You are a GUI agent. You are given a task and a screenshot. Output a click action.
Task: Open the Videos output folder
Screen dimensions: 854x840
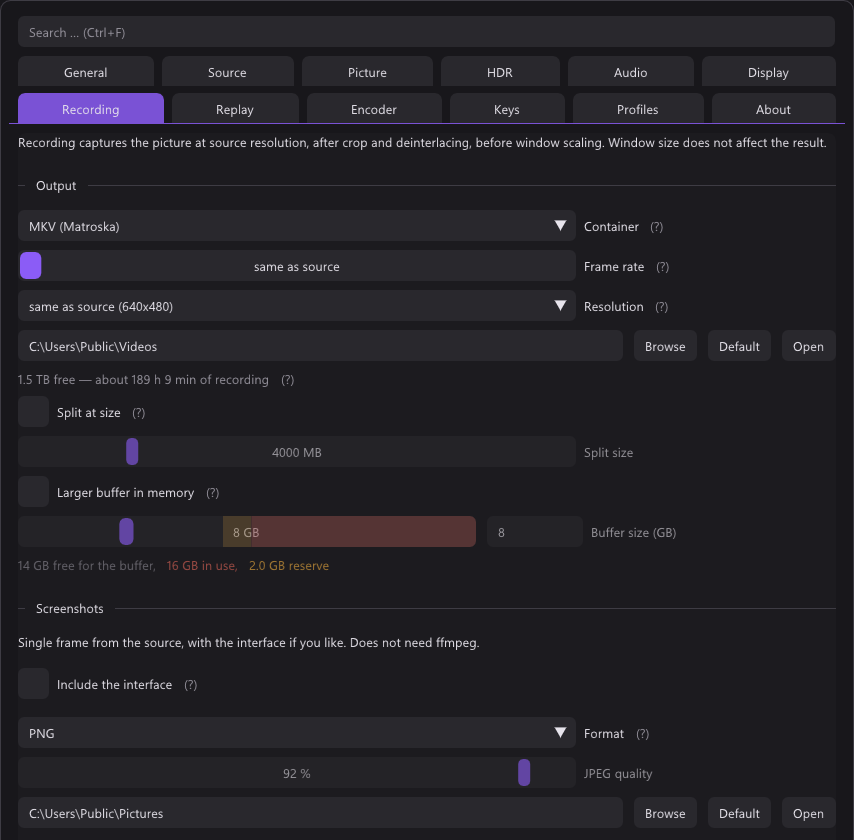(x=808, y=345)
